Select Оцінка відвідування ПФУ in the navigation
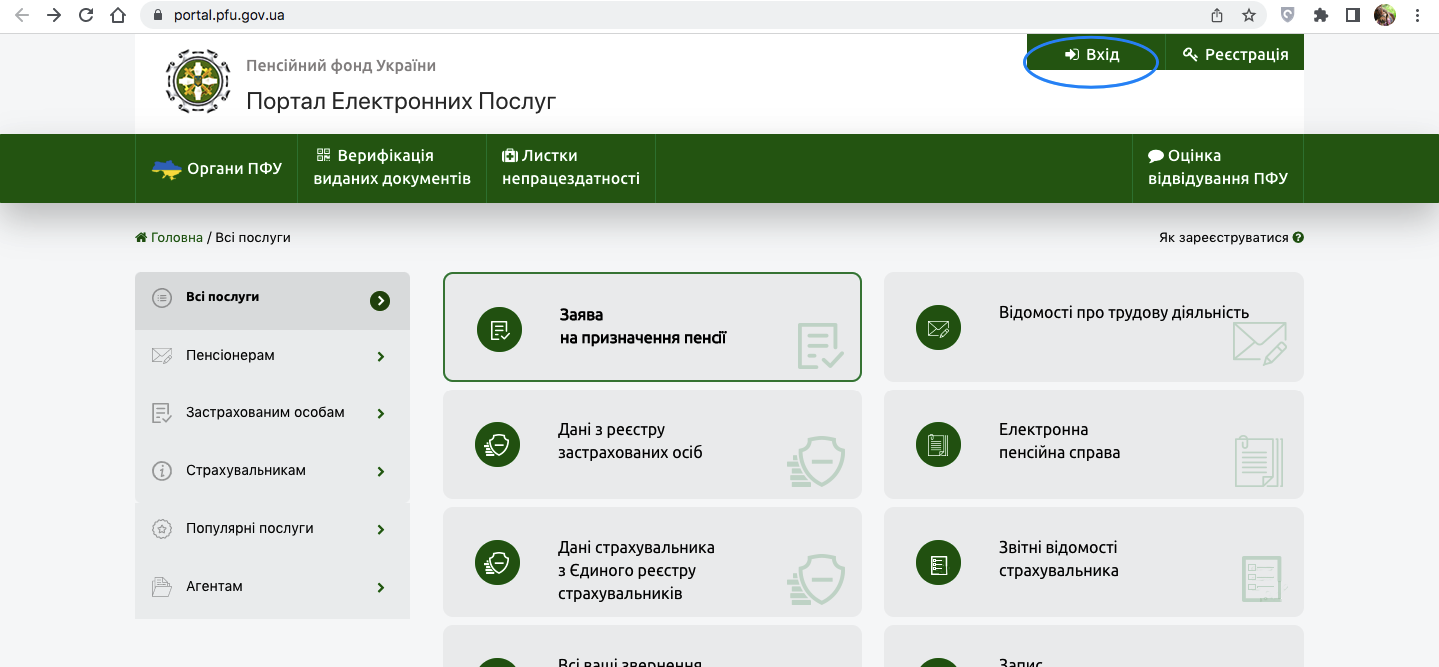This screenshot has width=1439, height=667. coord(1217,168)
